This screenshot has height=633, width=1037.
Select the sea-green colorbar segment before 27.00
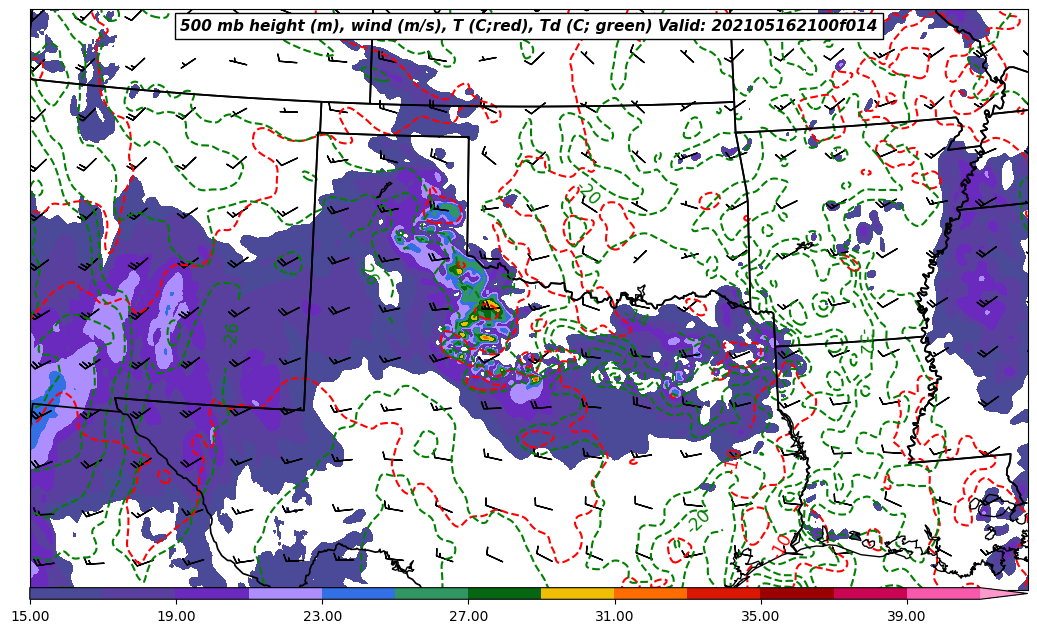pyautogui.click(x=432, y=593)
